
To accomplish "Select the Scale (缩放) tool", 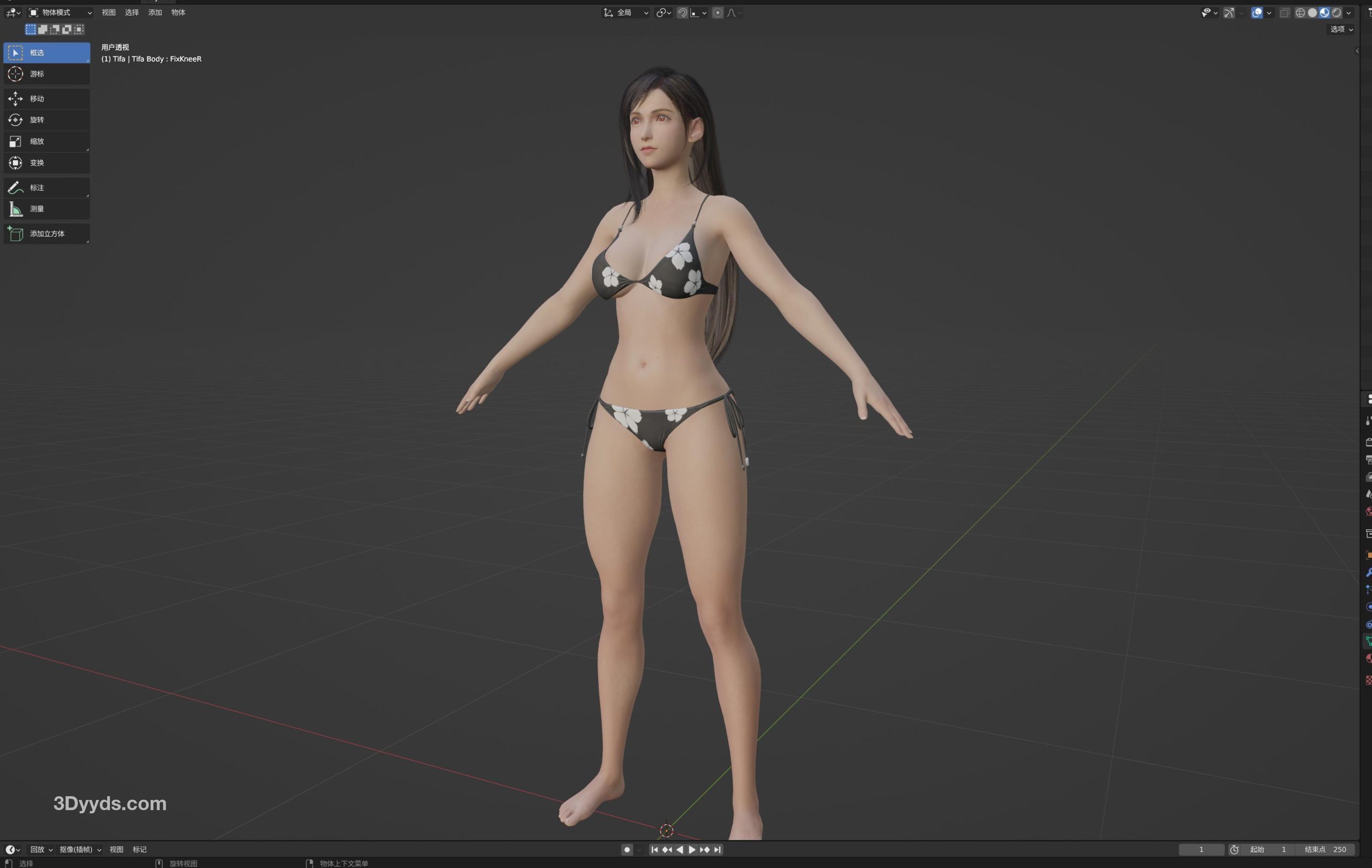I will pos(46,141).
